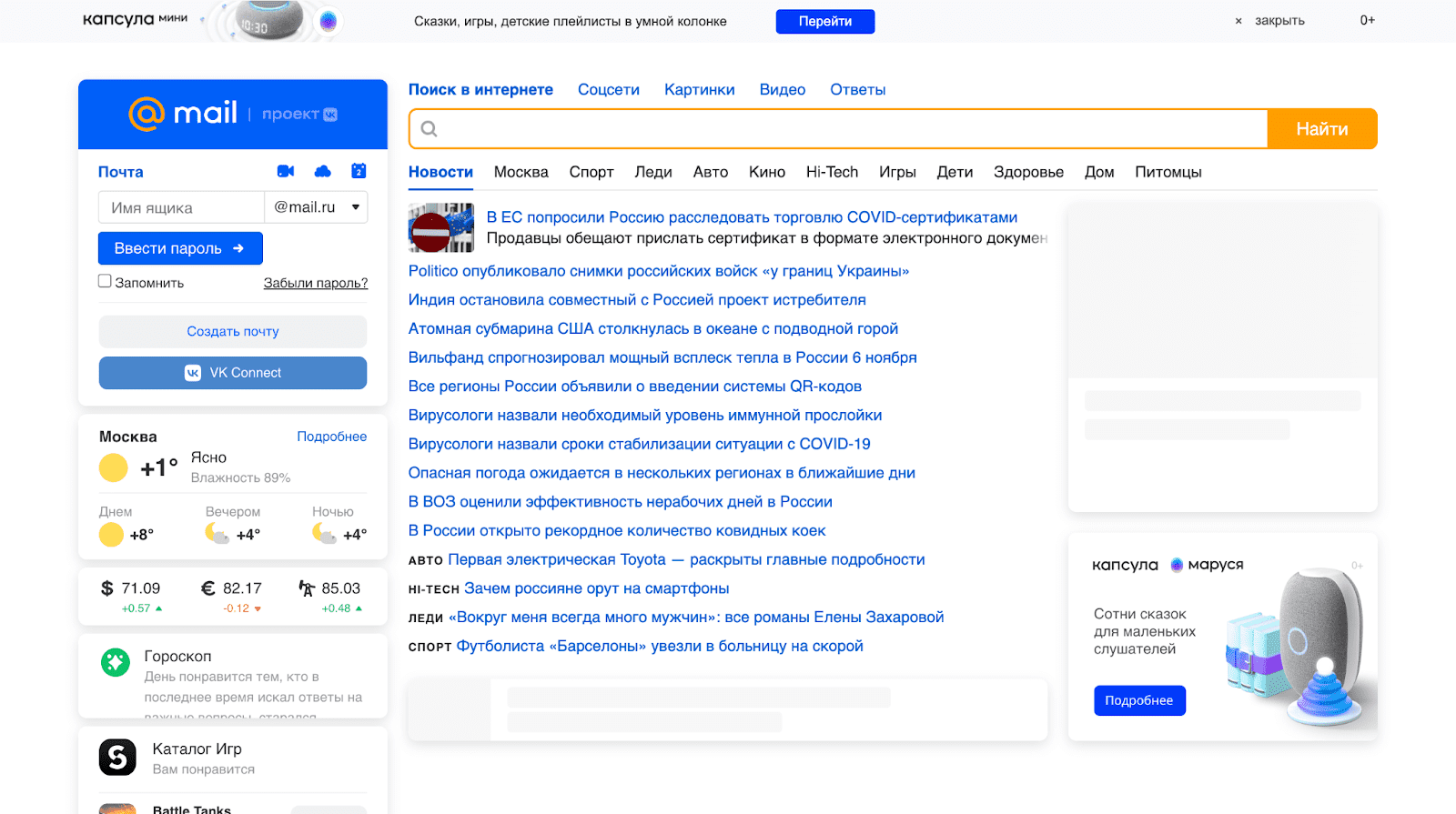Select the Картинки search tab
This screenshot has height=814, width=1456.
pos(699,89)
